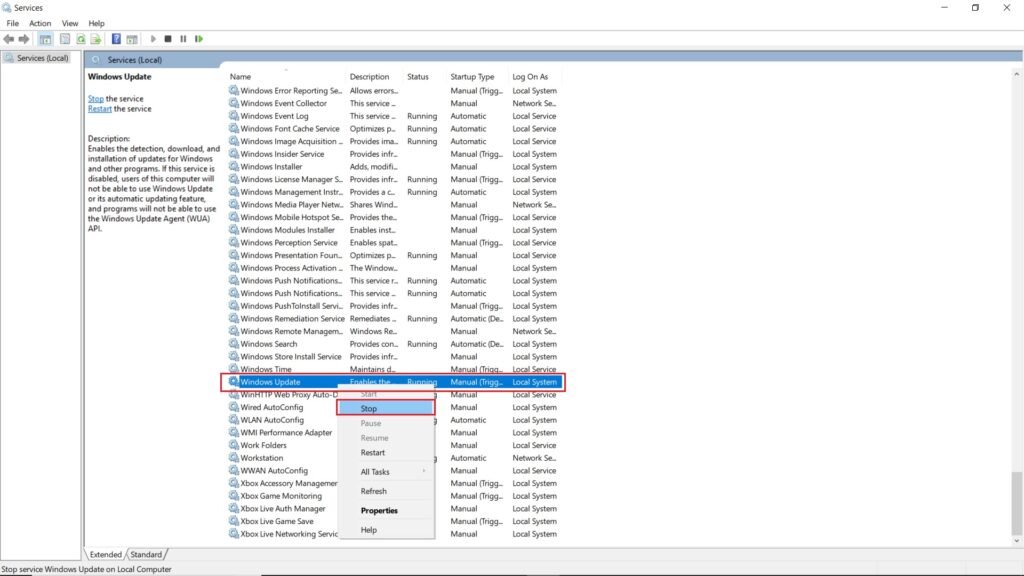
Task: Expand All Tasks submenu in context menu
Action: tap(386, 472)
